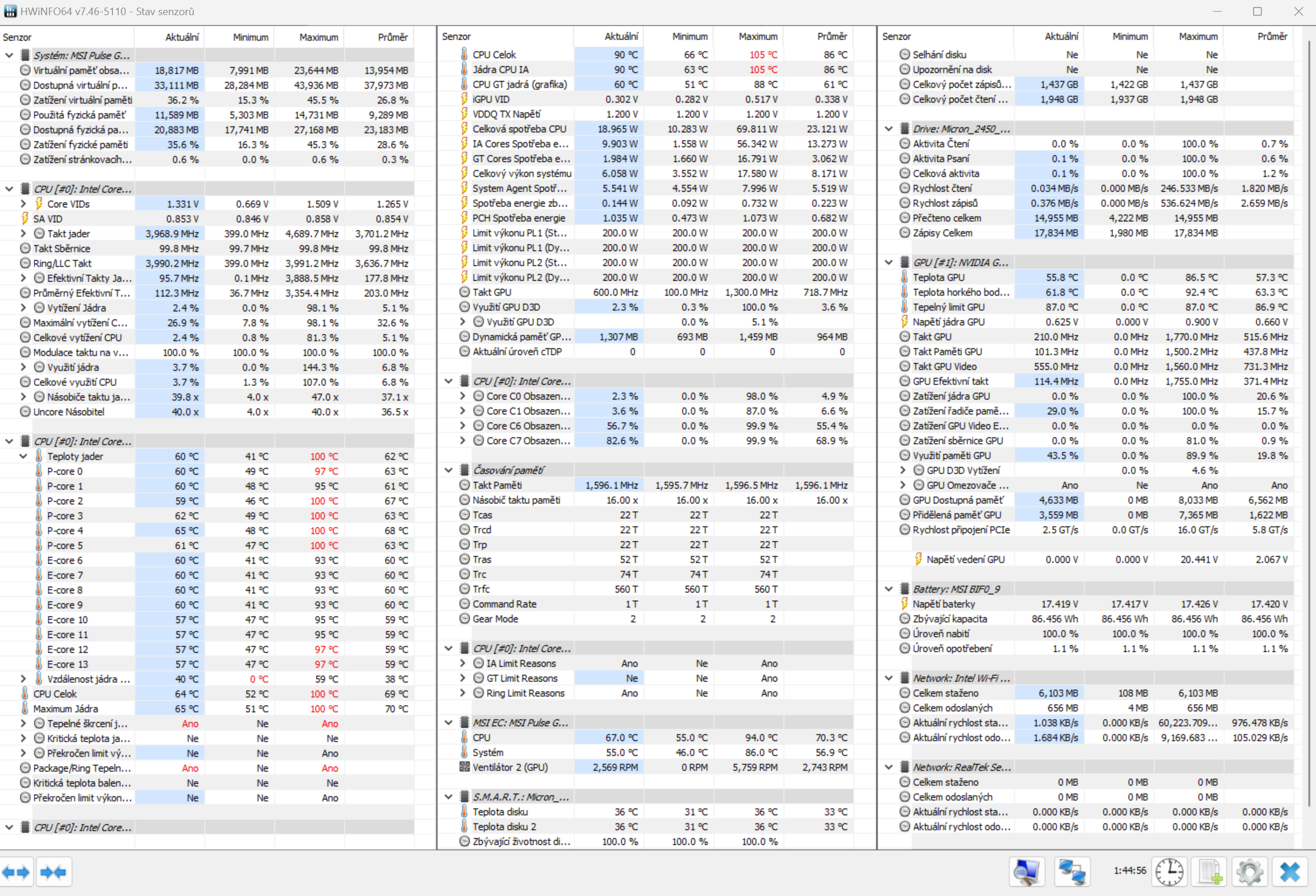Collapse the Systém: MSI Pulse group
The image size is (1316, 896).
click(9, 55)
